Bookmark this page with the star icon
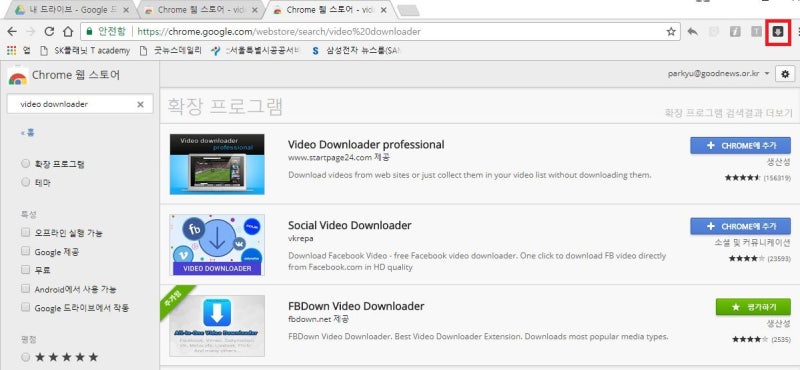Image resolution: width=800 pixels, height=370 pixels. (x=671, y=32)
